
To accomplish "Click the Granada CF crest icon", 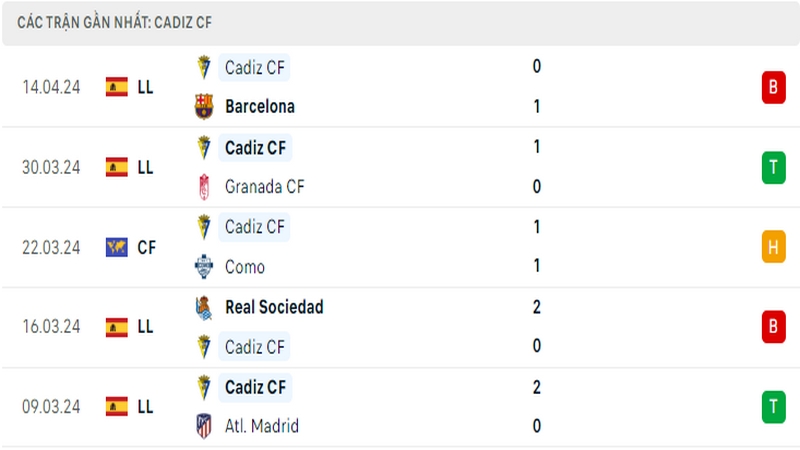I will click(204, 187).
